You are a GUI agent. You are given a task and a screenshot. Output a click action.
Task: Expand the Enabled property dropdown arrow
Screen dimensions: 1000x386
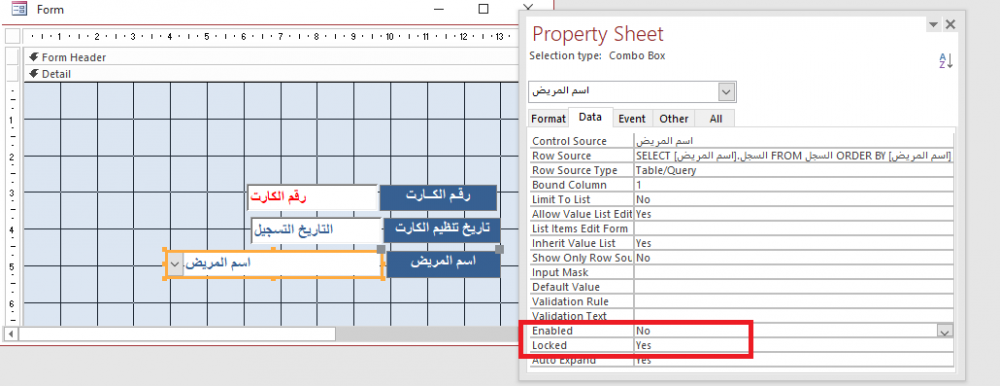pos(945,331)
